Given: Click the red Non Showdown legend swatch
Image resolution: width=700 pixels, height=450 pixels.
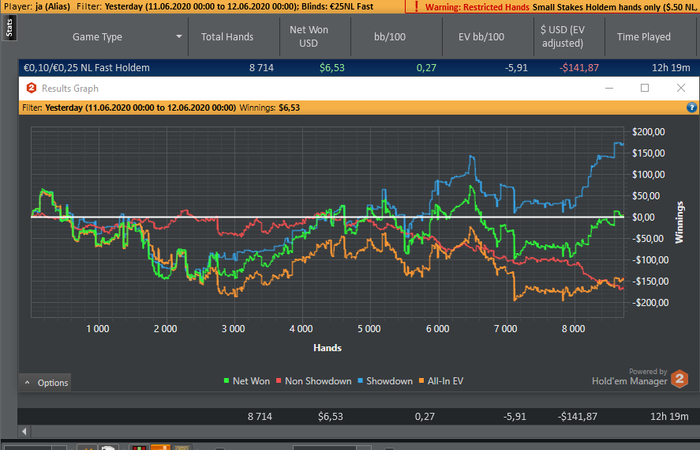Looking at the screenshot, I should (279, 381).
